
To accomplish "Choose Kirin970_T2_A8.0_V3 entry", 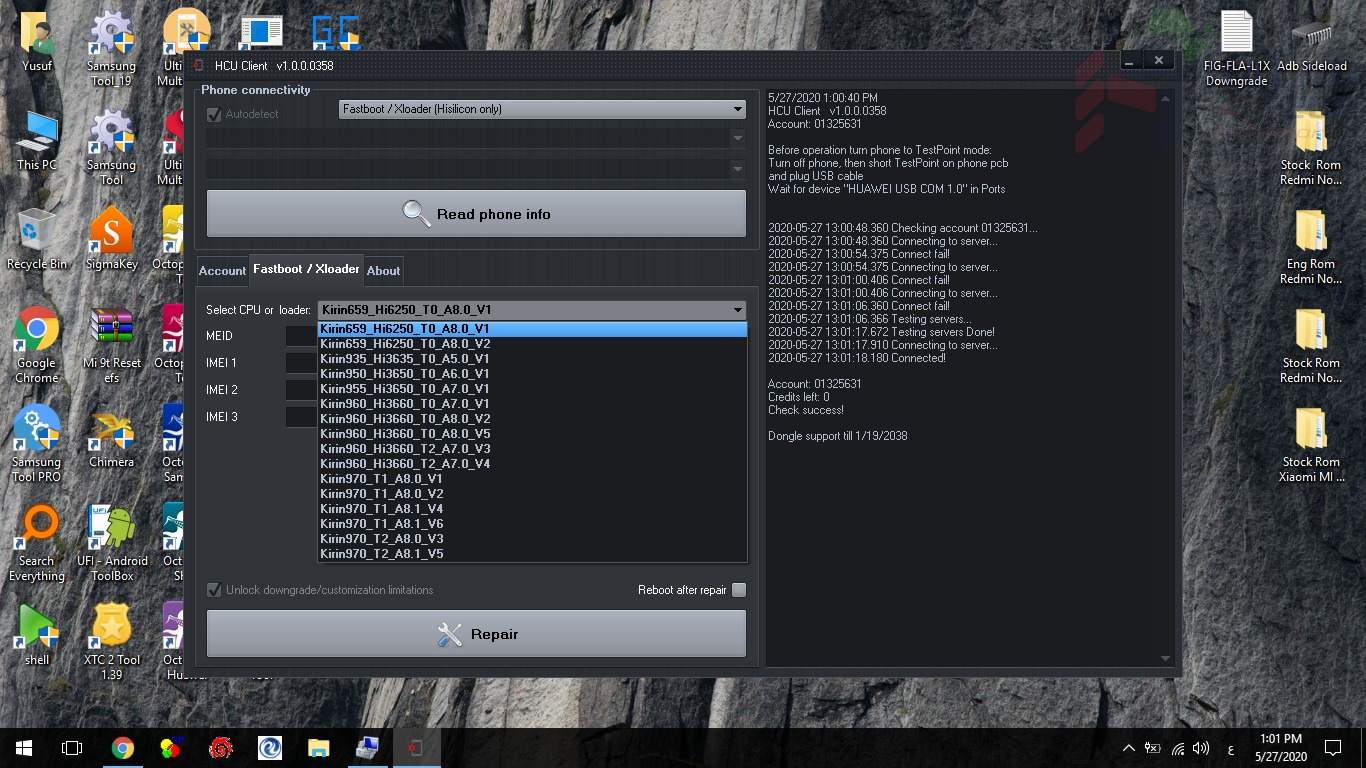I will [x=532, y=539].
